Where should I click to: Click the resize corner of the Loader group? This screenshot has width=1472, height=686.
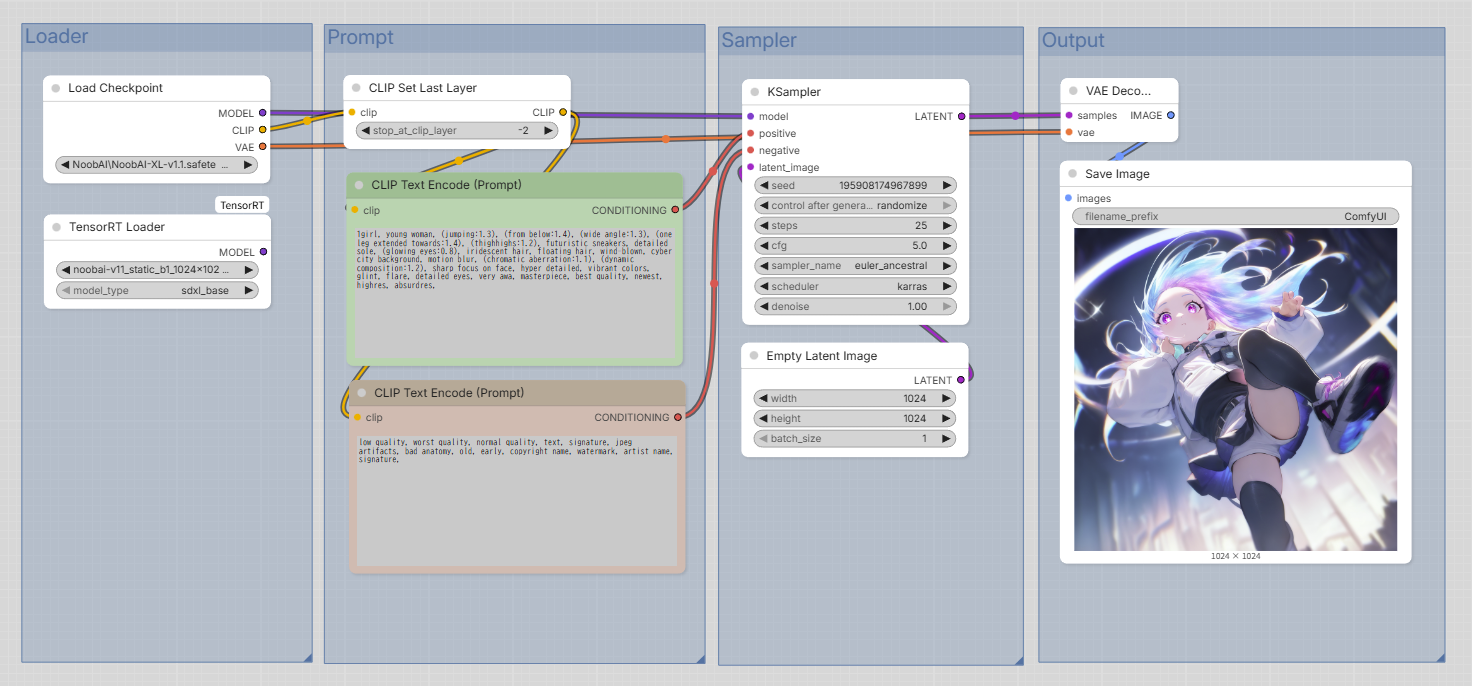(x=307, y=656)
